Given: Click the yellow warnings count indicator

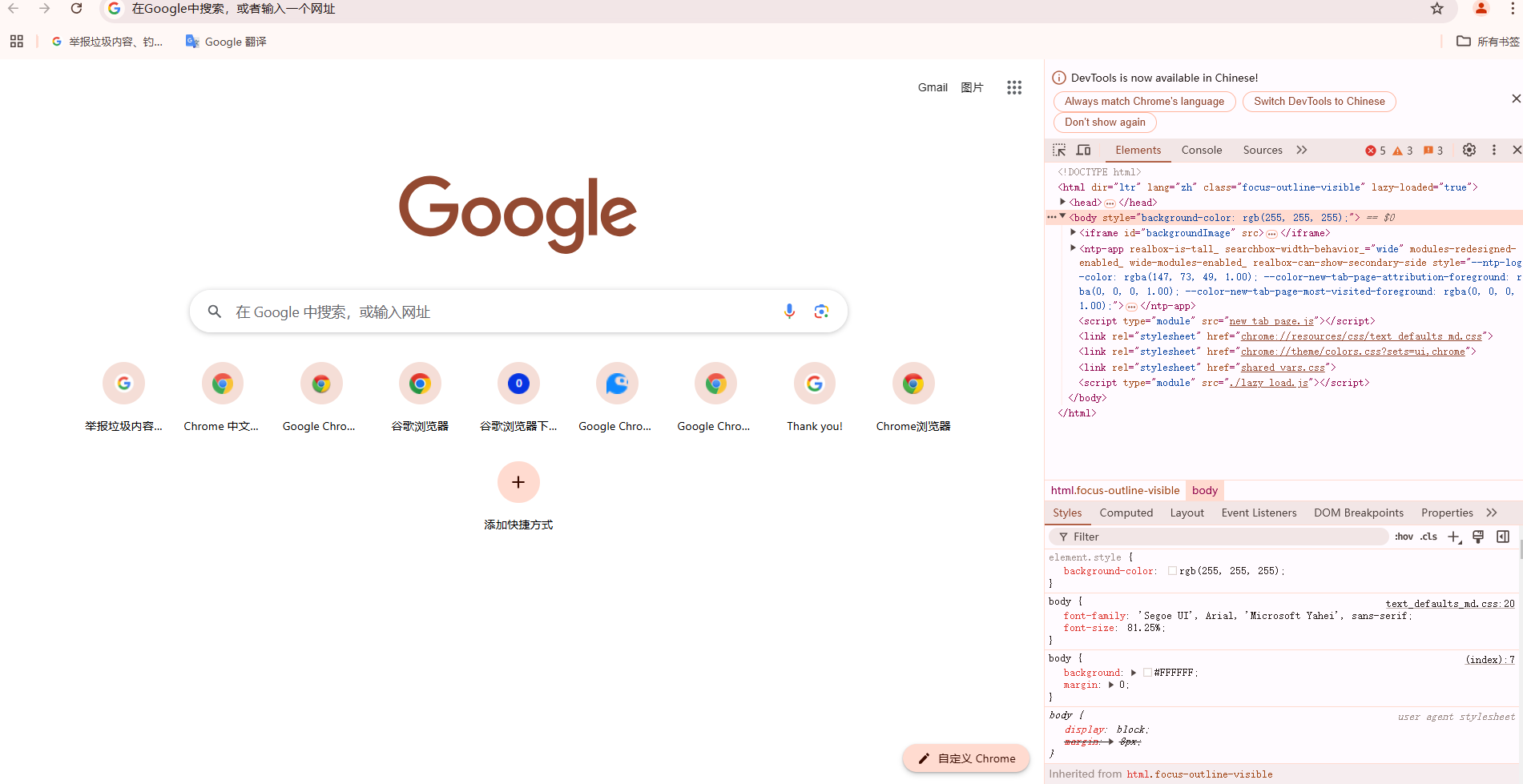Looking at the screenshot, I should 1403,151.
